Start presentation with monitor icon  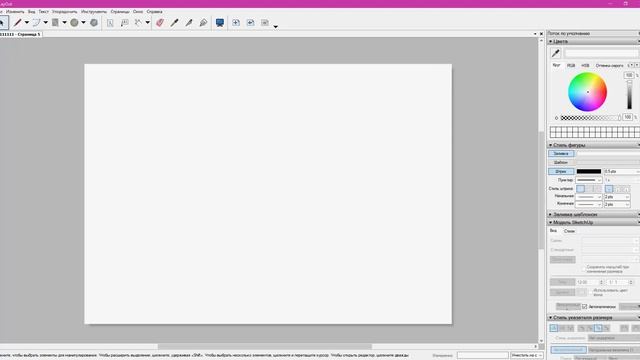pyautogui.click(x=220, y=23)
